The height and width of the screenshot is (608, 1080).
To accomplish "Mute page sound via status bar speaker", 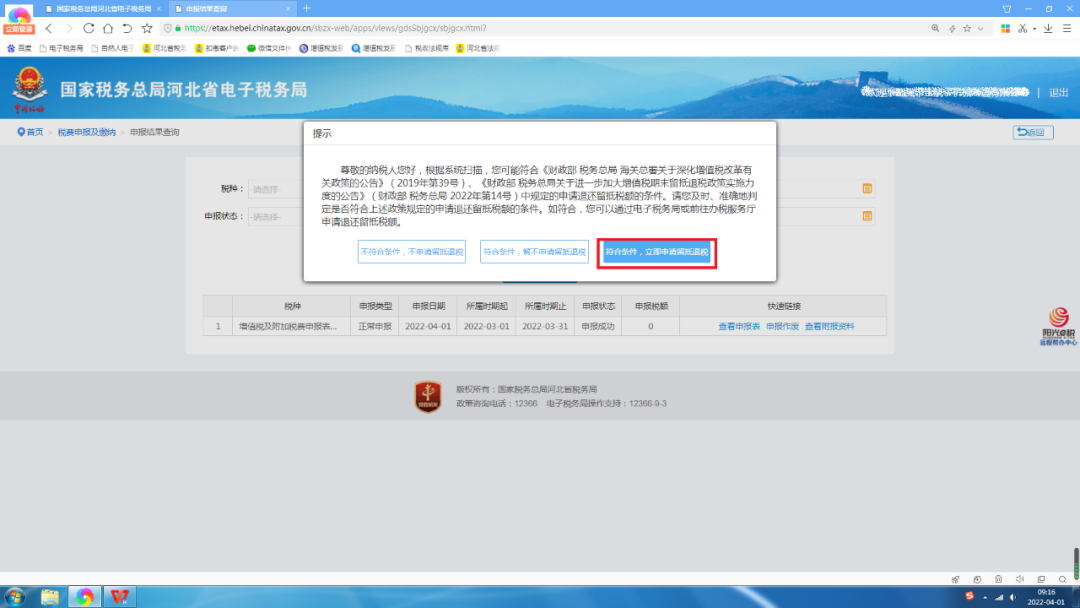I will (x=1020, y=579).
